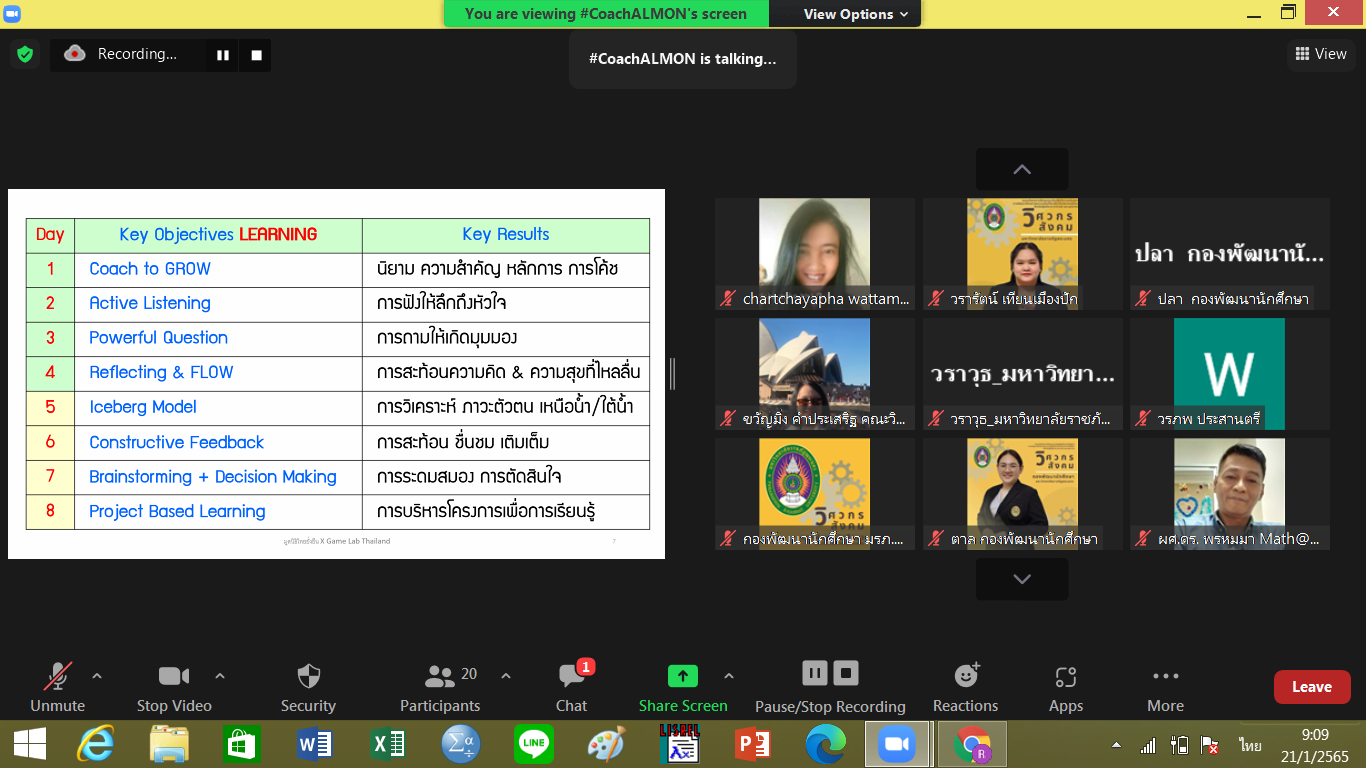Click the red Leave button
The width and height of the screenshot is (1366, 768).
(1311, 687)
